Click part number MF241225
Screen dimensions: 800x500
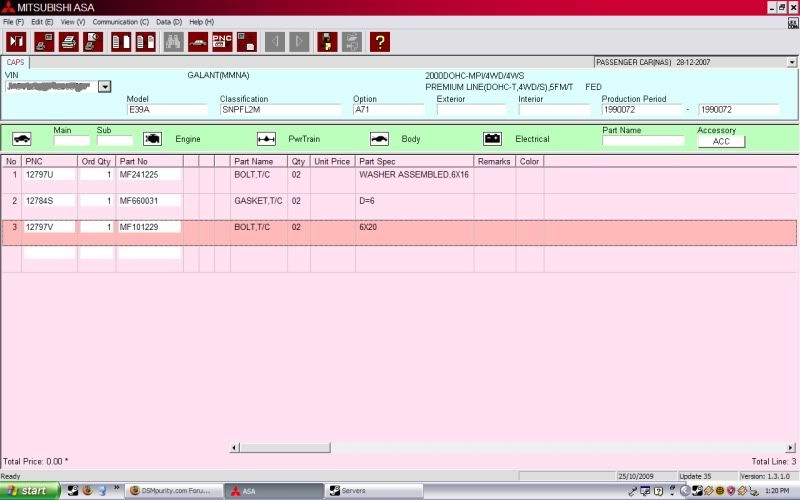tap(149, 174)
